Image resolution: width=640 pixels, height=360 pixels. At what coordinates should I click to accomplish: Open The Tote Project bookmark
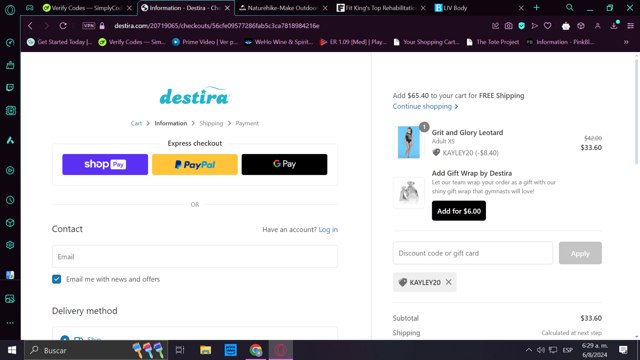493,42
